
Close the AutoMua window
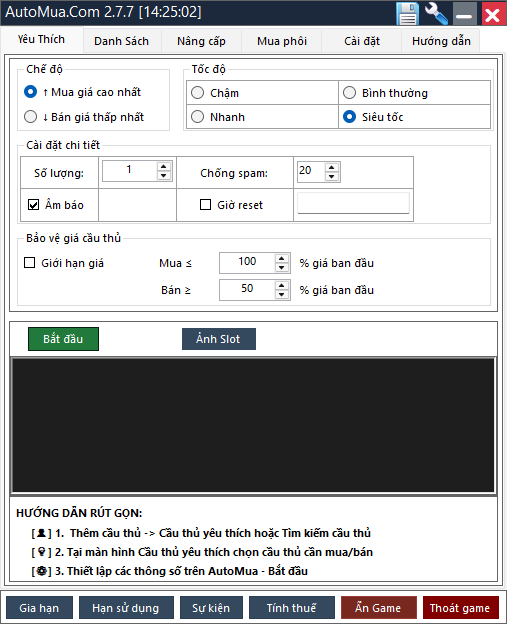click(x=493, y=14)
